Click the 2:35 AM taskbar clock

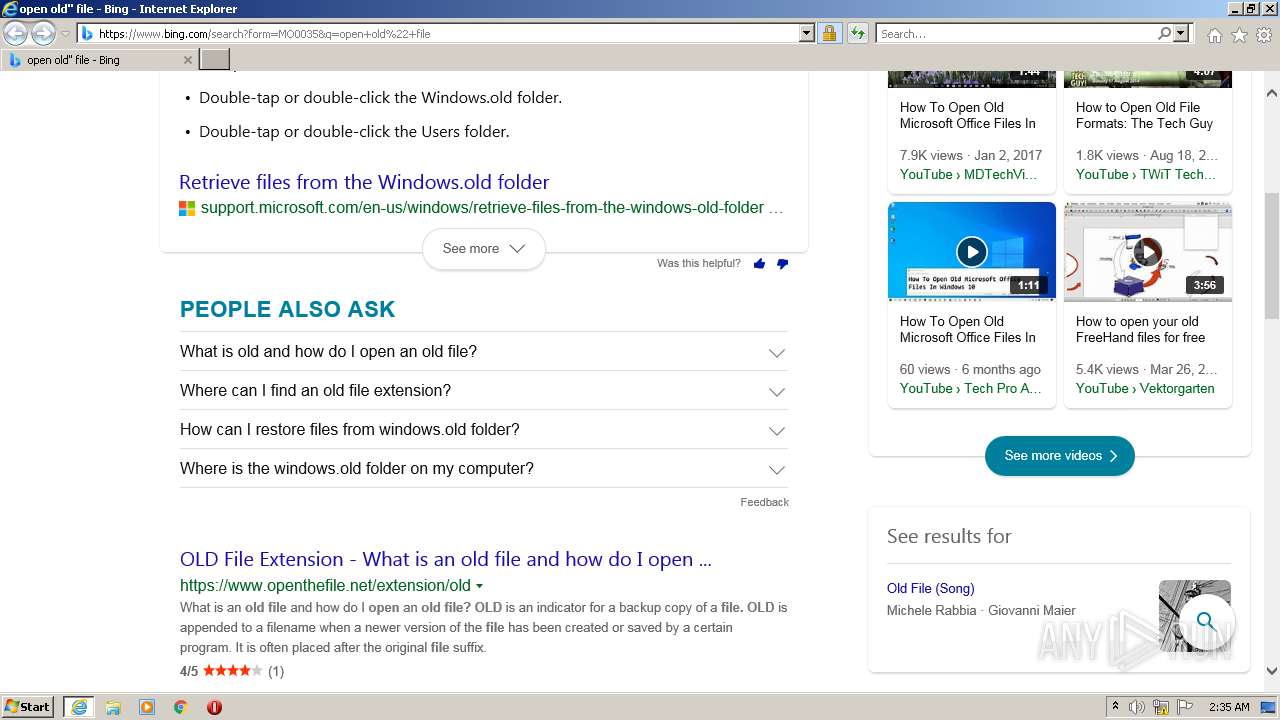point(1229,707)
